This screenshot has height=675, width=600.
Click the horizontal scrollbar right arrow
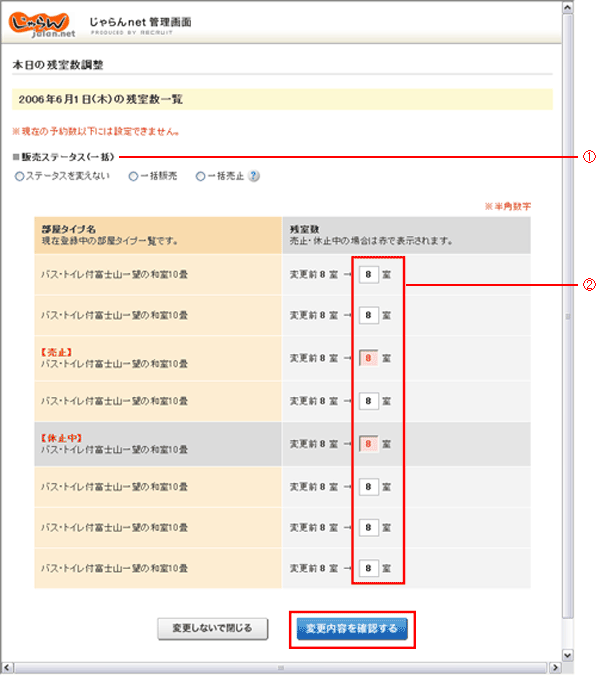tap(553, 667)
